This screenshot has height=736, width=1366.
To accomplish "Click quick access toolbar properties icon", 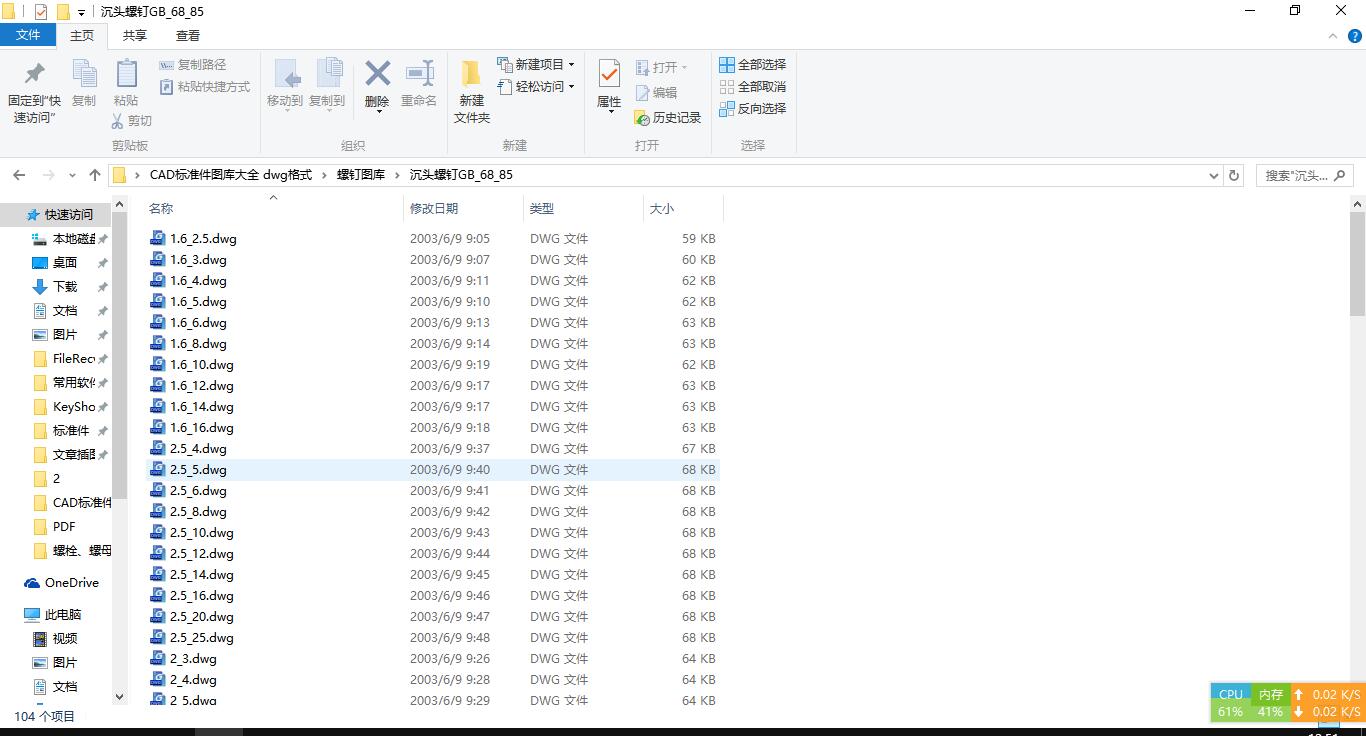I will click(x=41, y=12).
